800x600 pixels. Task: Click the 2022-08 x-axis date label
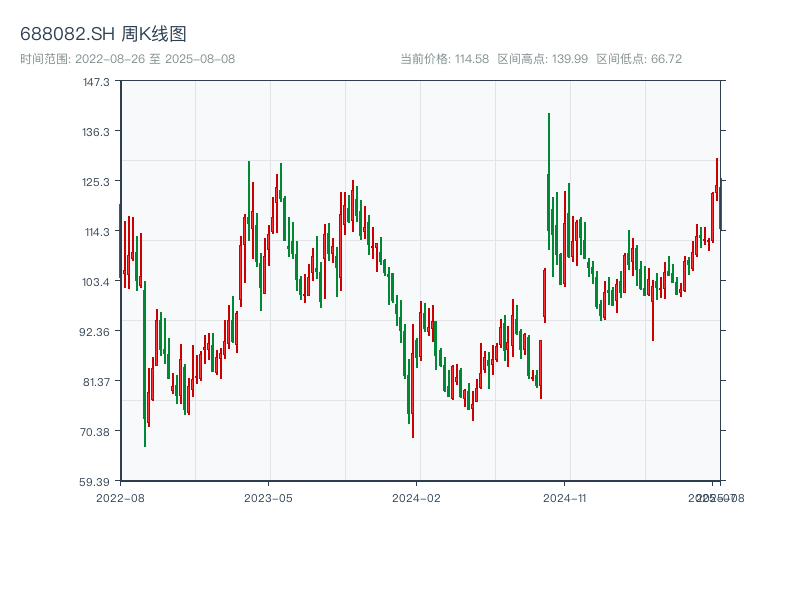[x=120, y=497]
